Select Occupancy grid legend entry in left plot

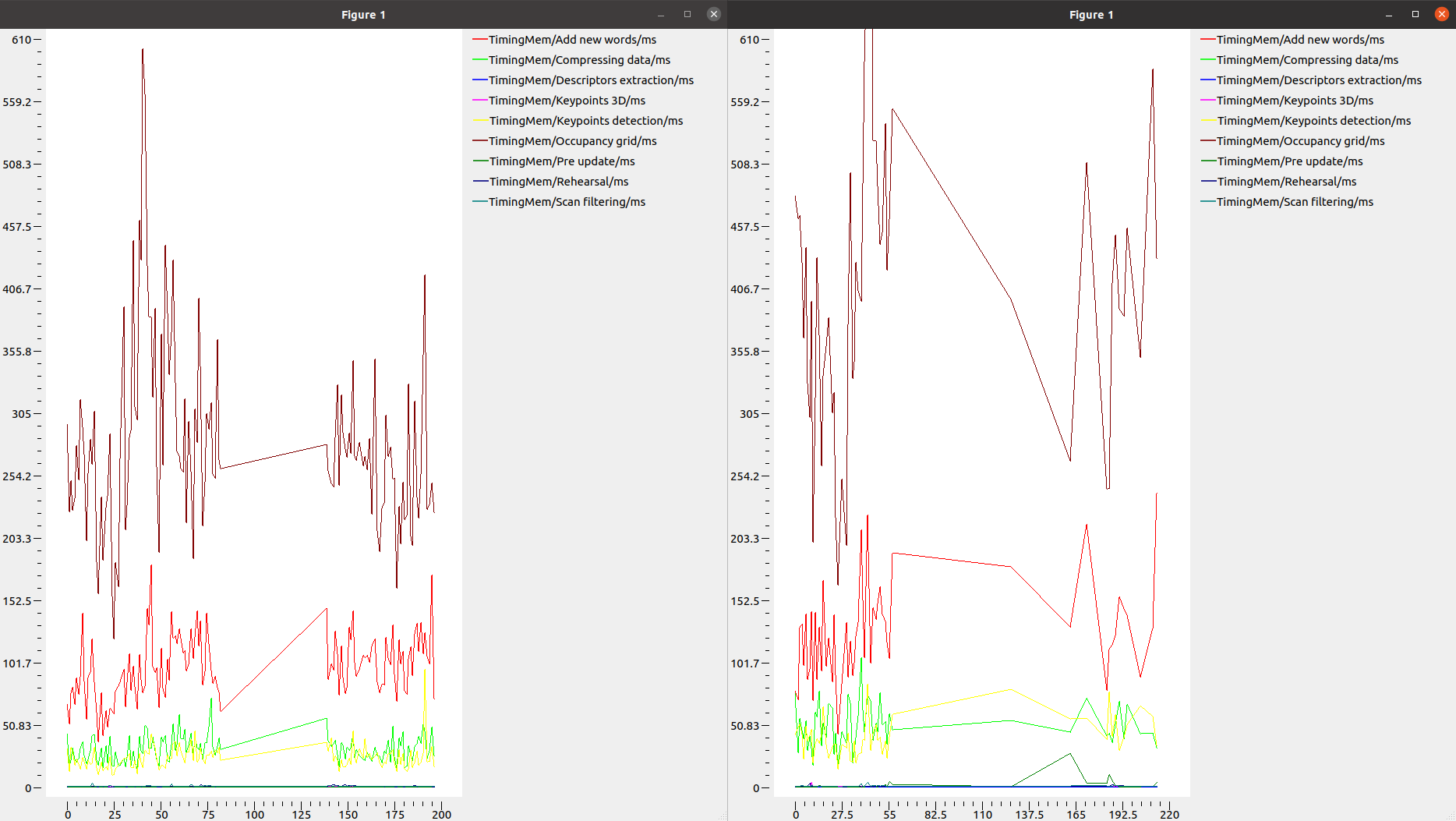[x=572, y=141]
